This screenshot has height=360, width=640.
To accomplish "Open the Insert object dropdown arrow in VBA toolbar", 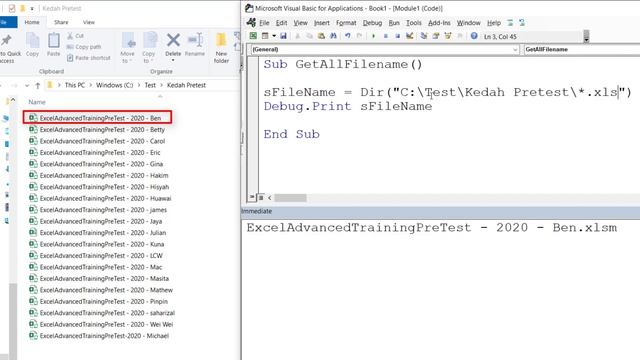I will (x=273, y=36).
